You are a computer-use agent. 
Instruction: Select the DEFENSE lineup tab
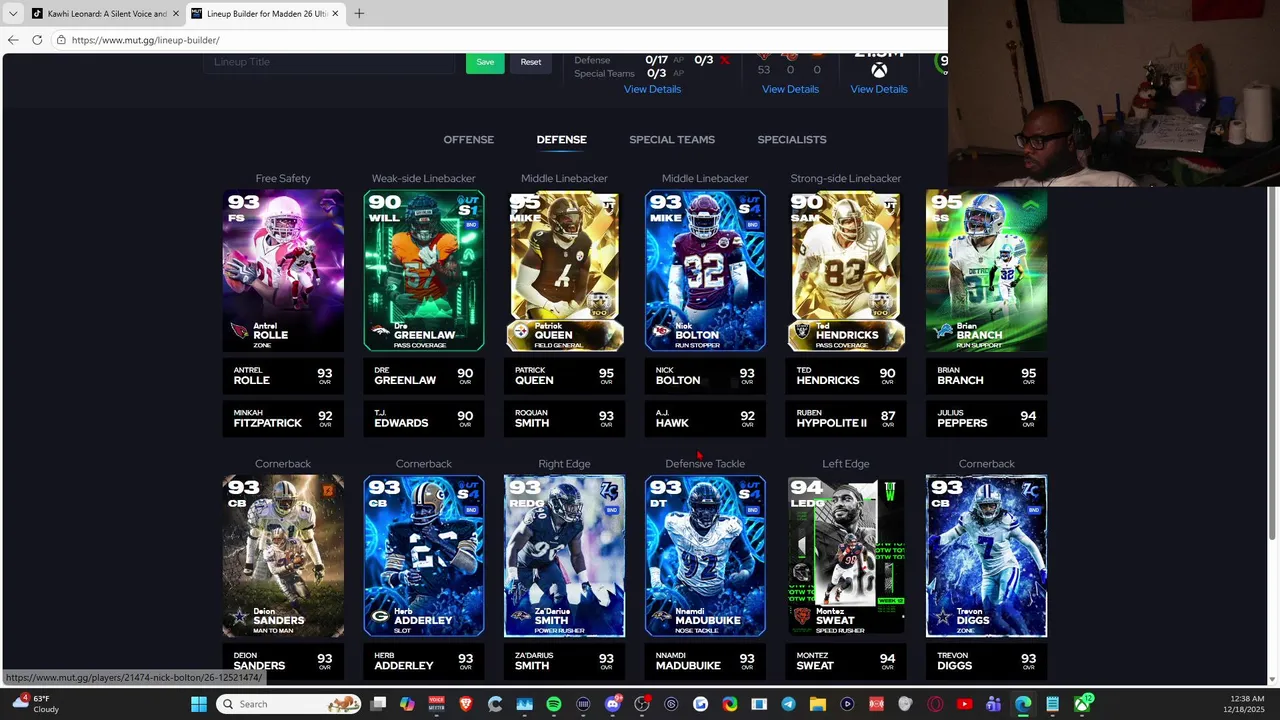(561, 139)
